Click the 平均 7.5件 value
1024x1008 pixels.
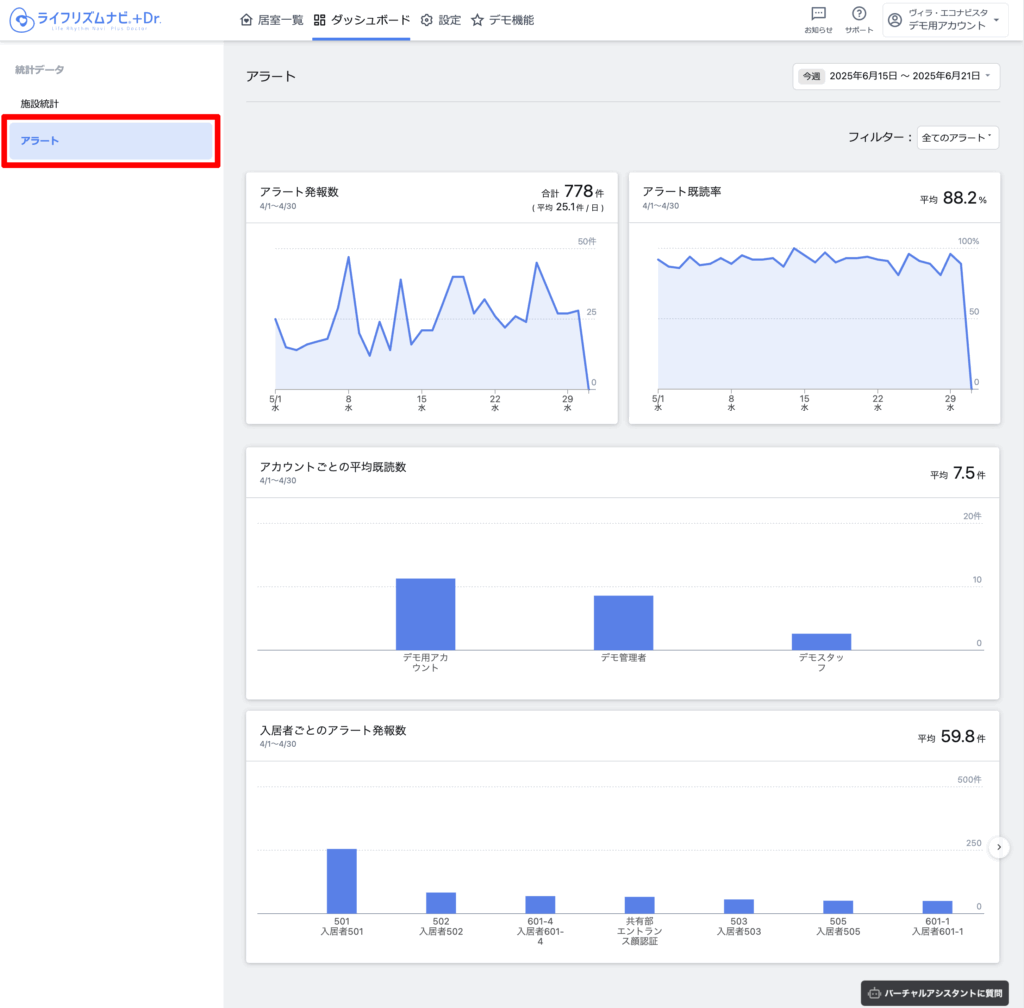pyautogui.click(x=957, y=473)
